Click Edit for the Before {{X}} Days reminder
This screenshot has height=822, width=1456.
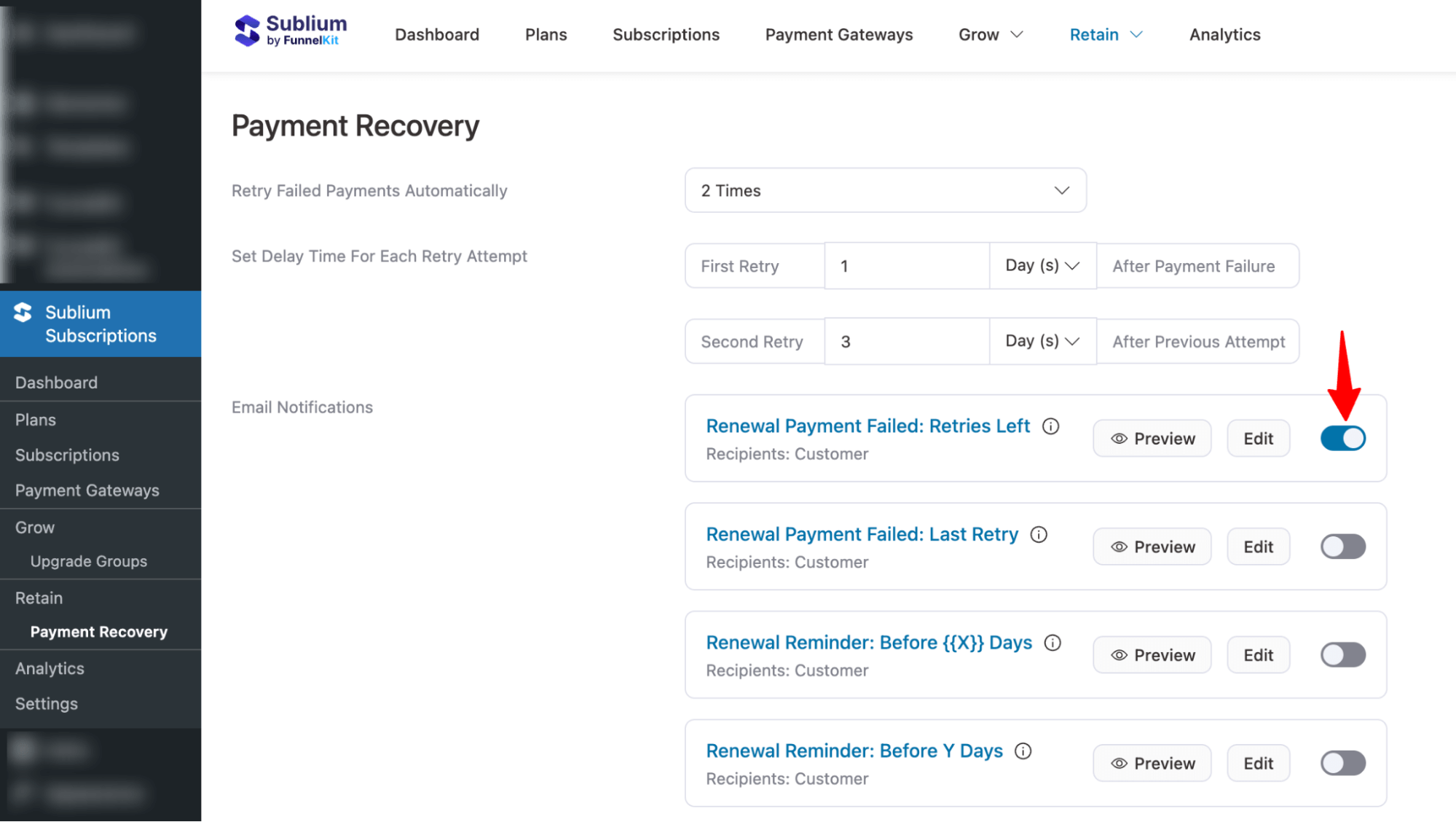1258,654
